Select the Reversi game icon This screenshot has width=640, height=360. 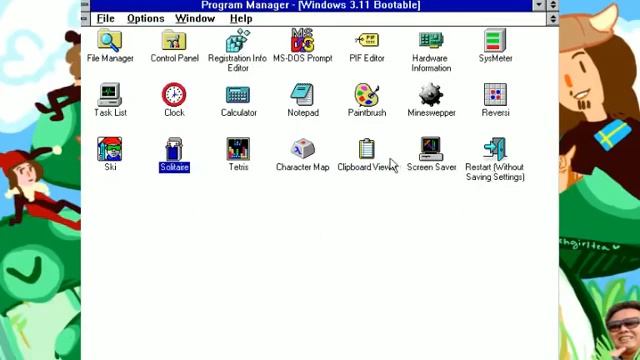495,95
